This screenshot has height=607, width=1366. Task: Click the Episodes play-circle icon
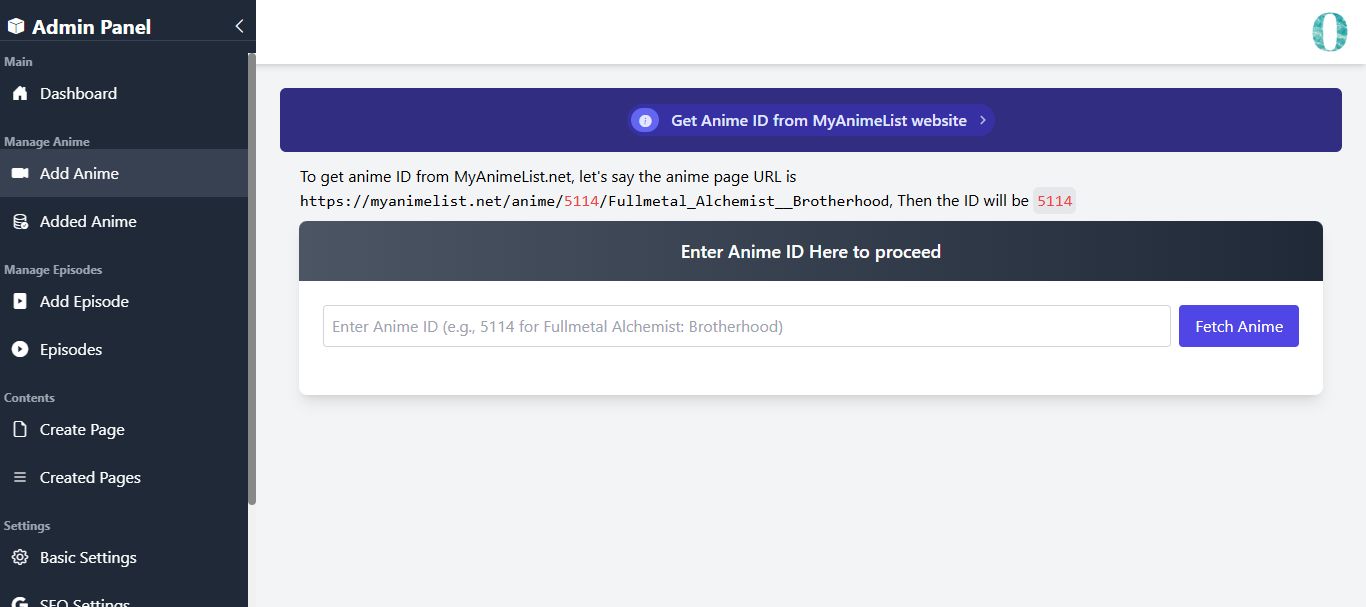point(20,349)
